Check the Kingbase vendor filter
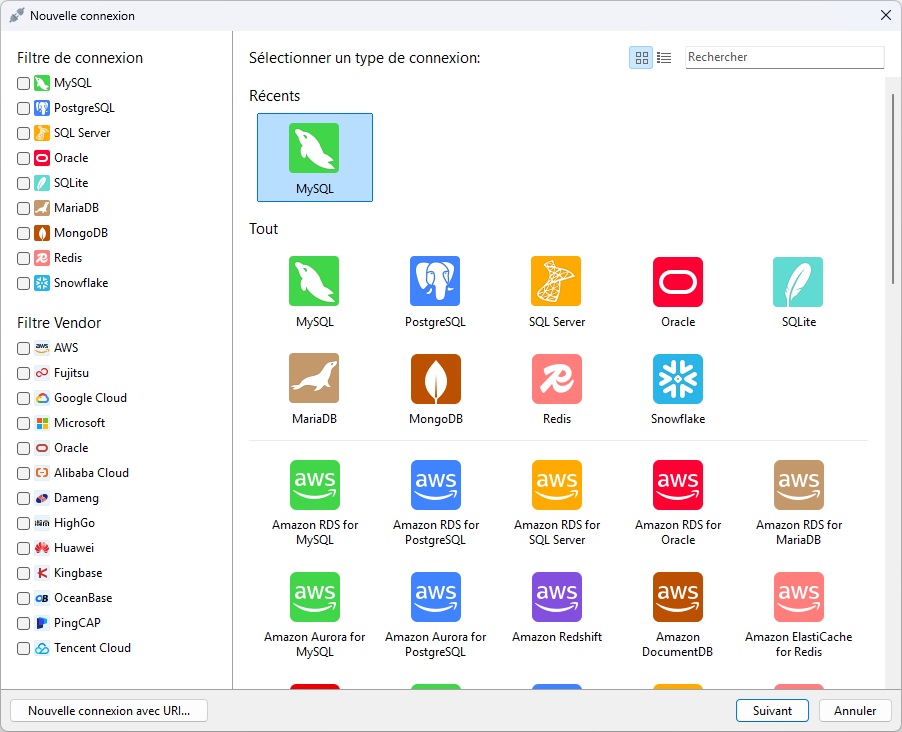 click(x=24, y=573)
